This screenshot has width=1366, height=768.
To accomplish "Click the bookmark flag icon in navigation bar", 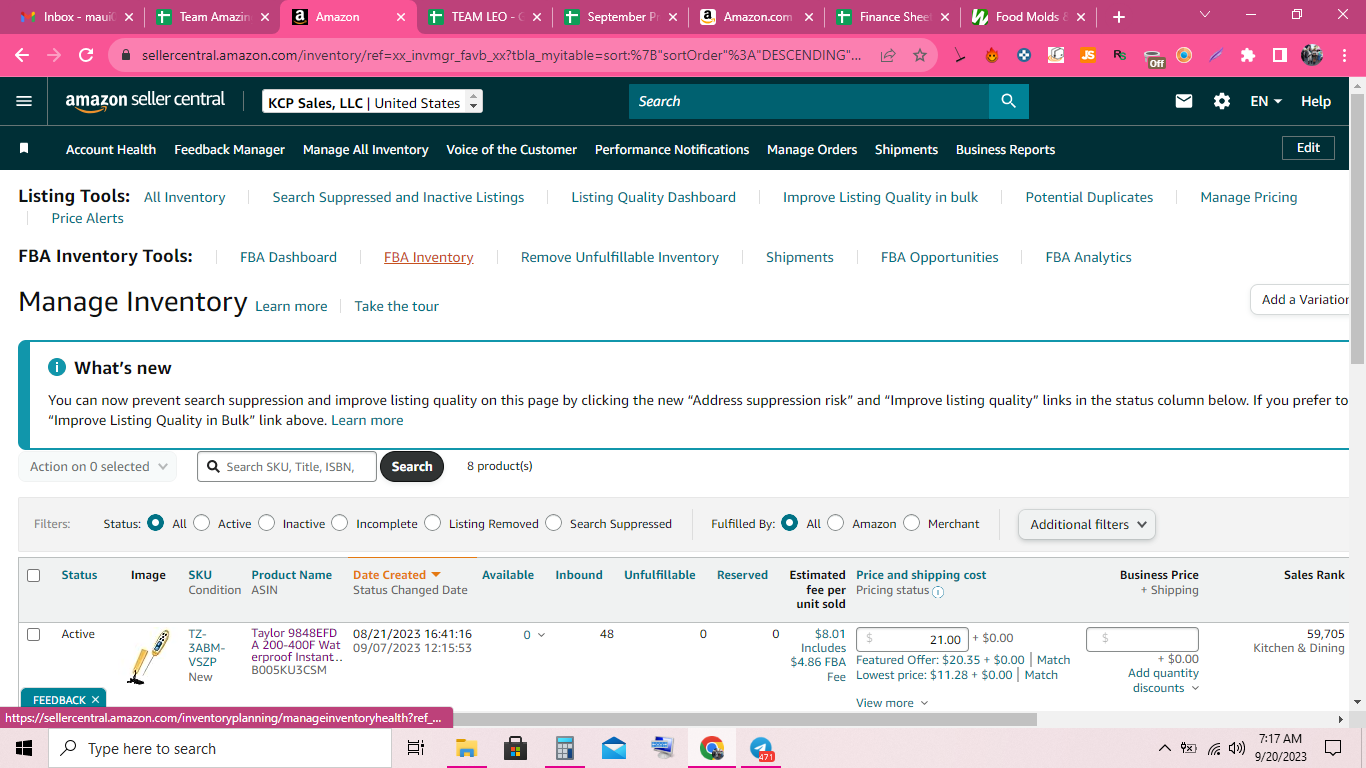I will (x=25, y=149).
